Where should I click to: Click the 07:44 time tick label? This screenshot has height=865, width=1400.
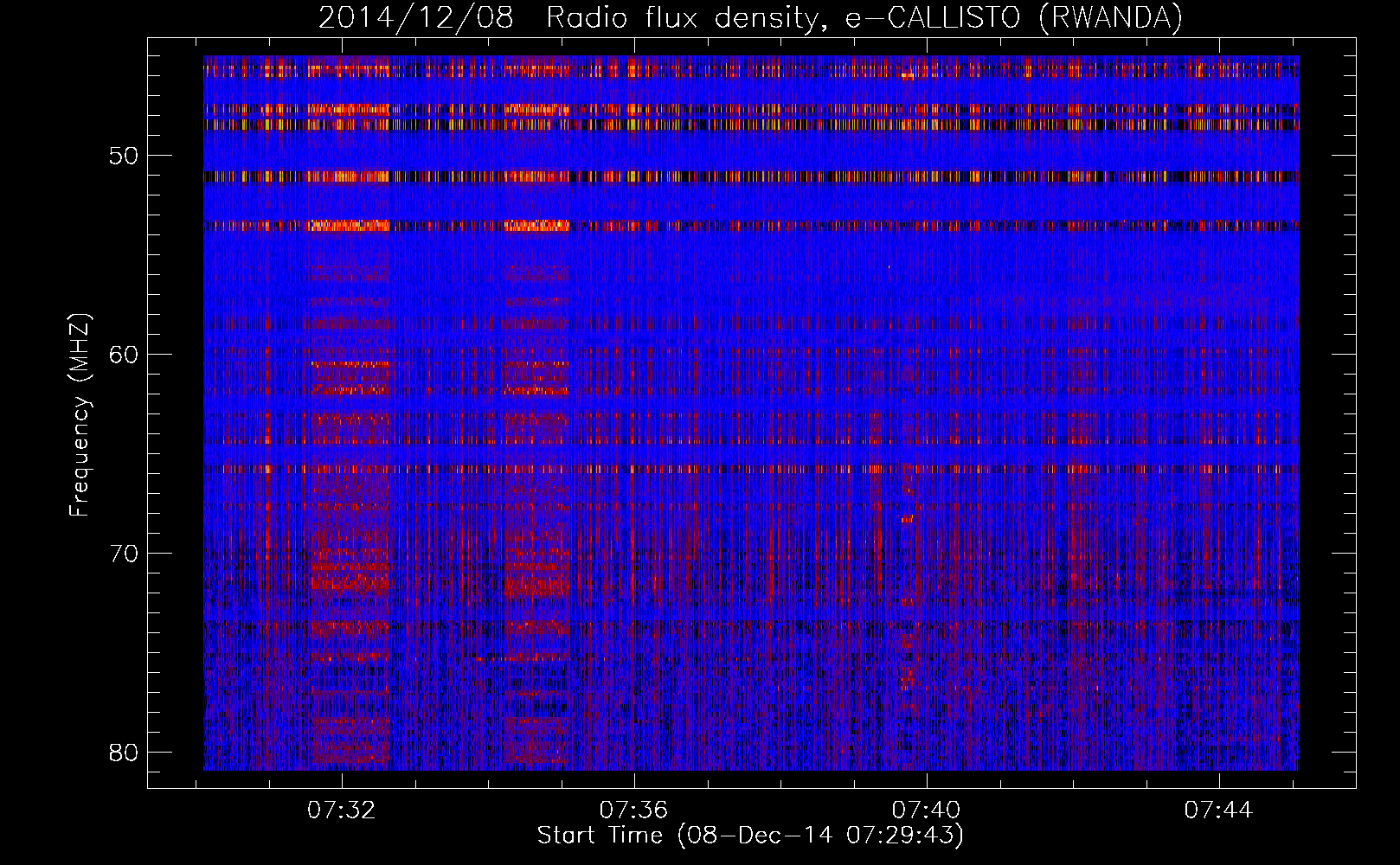[1219, 811]
